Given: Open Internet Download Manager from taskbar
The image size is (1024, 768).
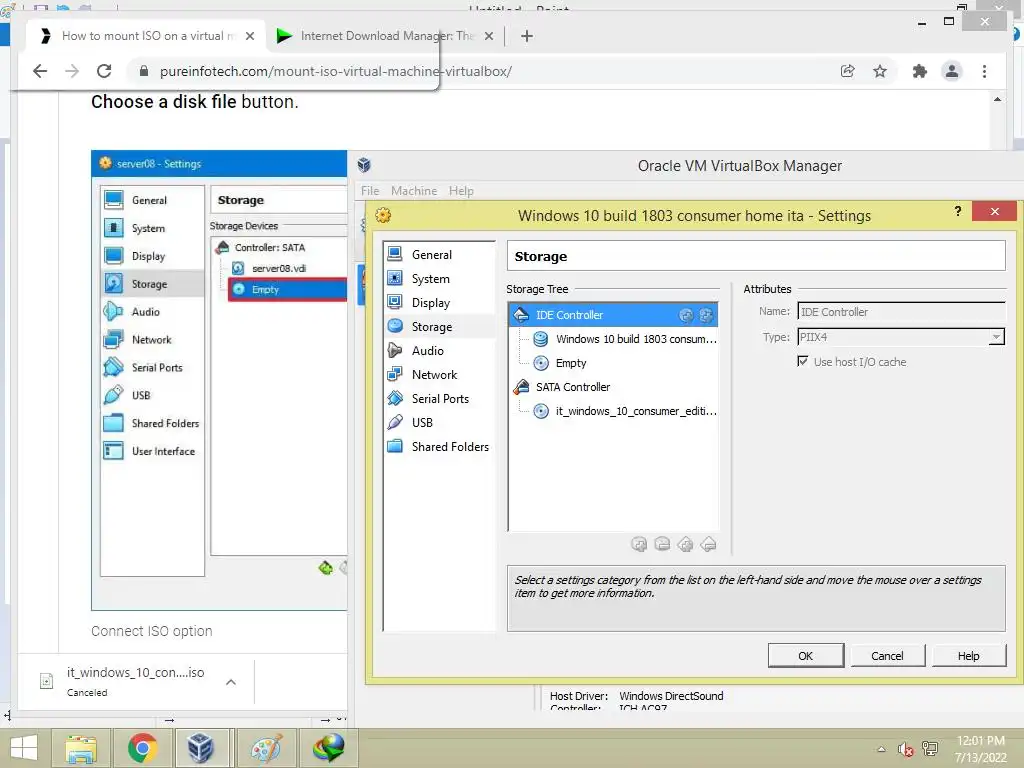Looking at the screenshot, I should [328, 748].
